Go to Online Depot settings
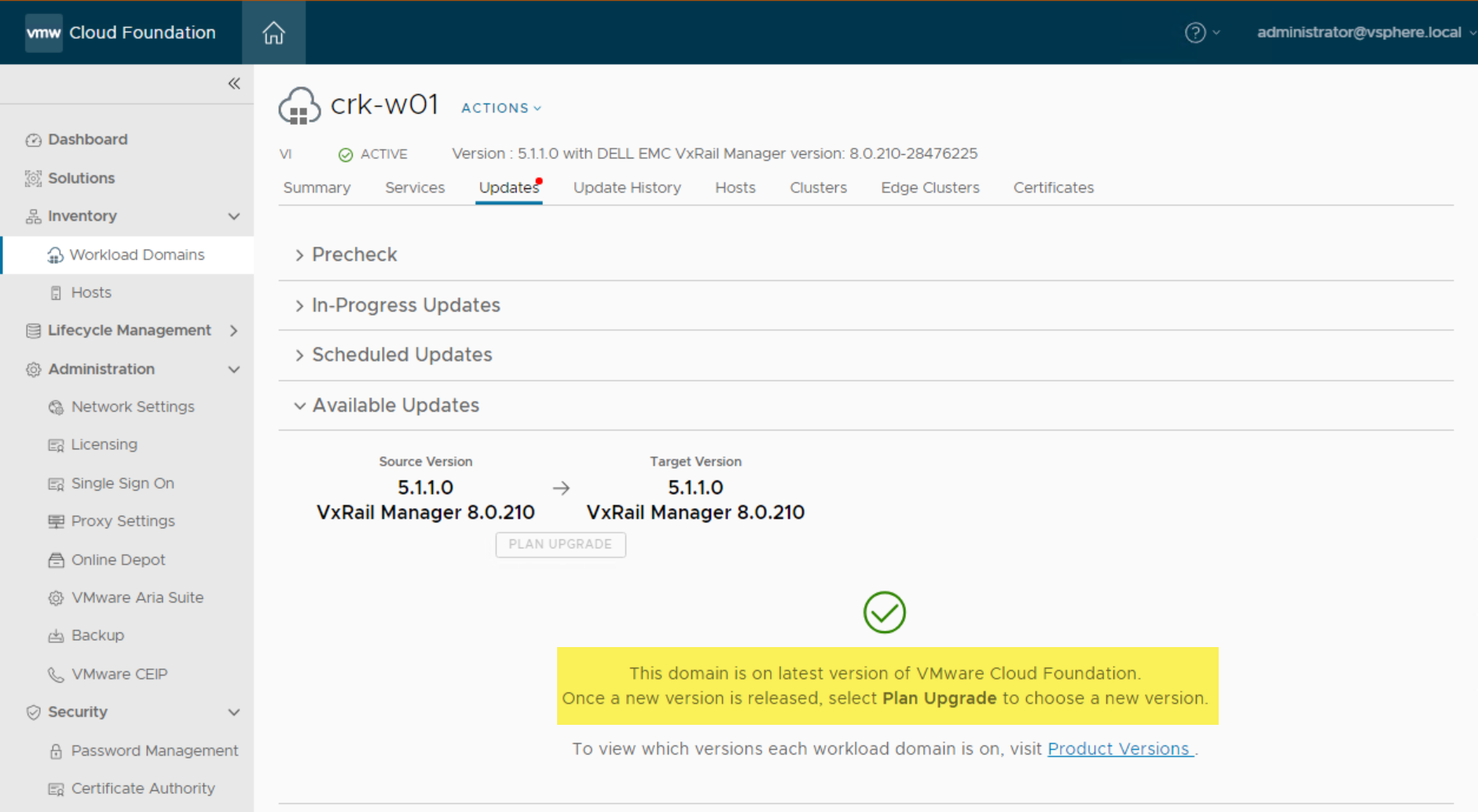The height and width of the screenshot is (812, 1478). [118, 560]
